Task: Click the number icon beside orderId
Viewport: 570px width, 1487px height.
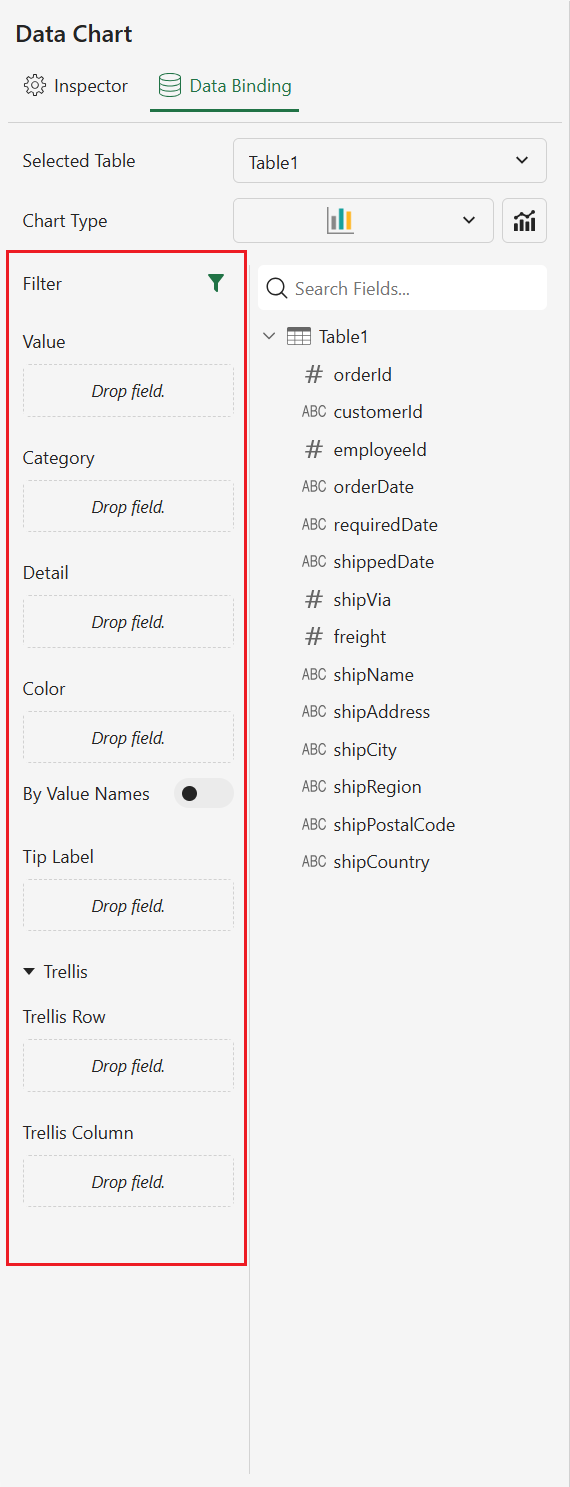Action: [x=314, y=375]
